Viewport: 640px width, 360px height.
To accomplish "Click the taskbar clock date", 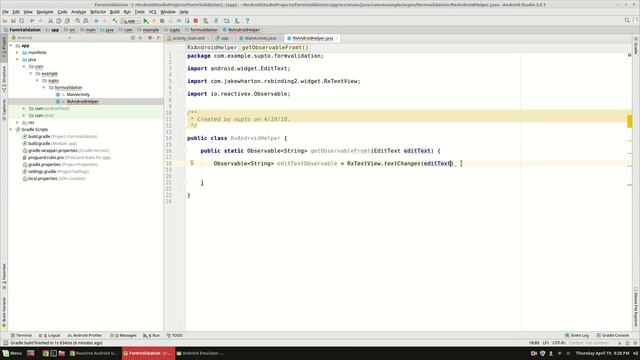I will [602, 353].
